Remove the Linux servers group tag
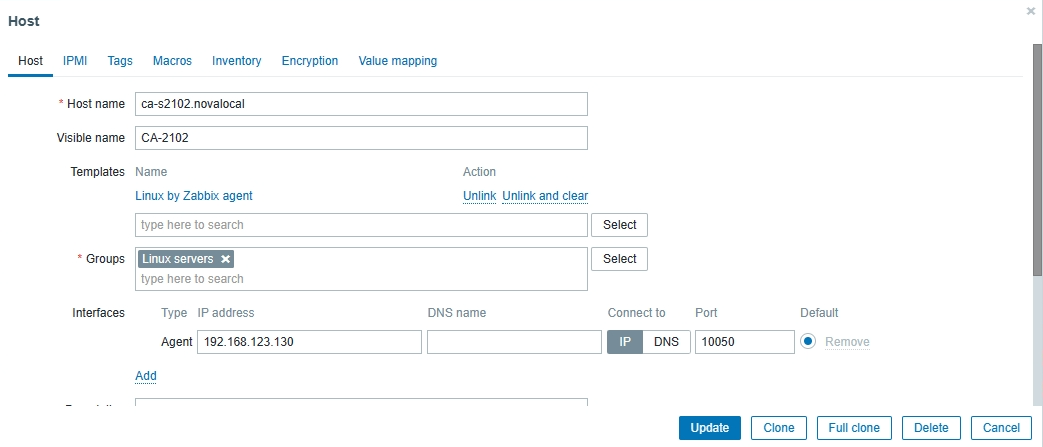This screenshot has width=1043, height=447. coord(225,259)
